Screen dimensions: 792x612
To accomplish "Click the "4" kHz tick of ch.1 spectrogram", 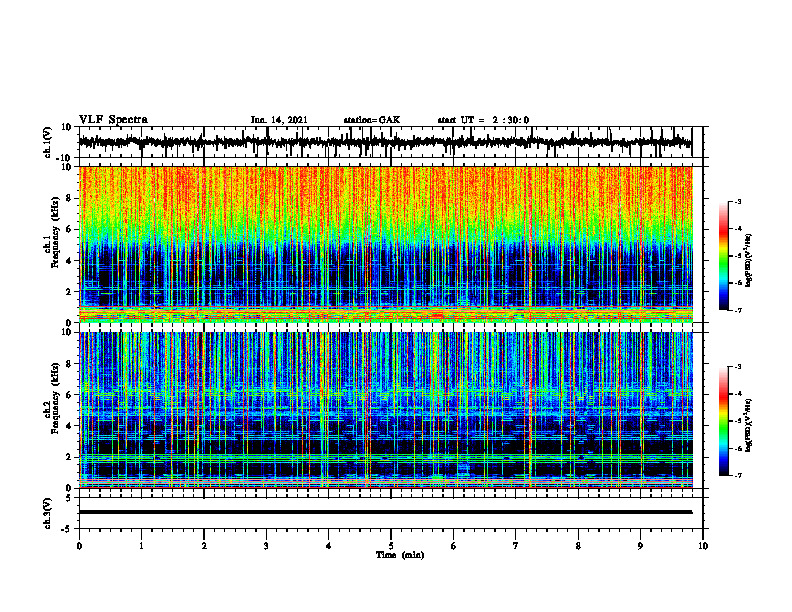I will point(69,261).
